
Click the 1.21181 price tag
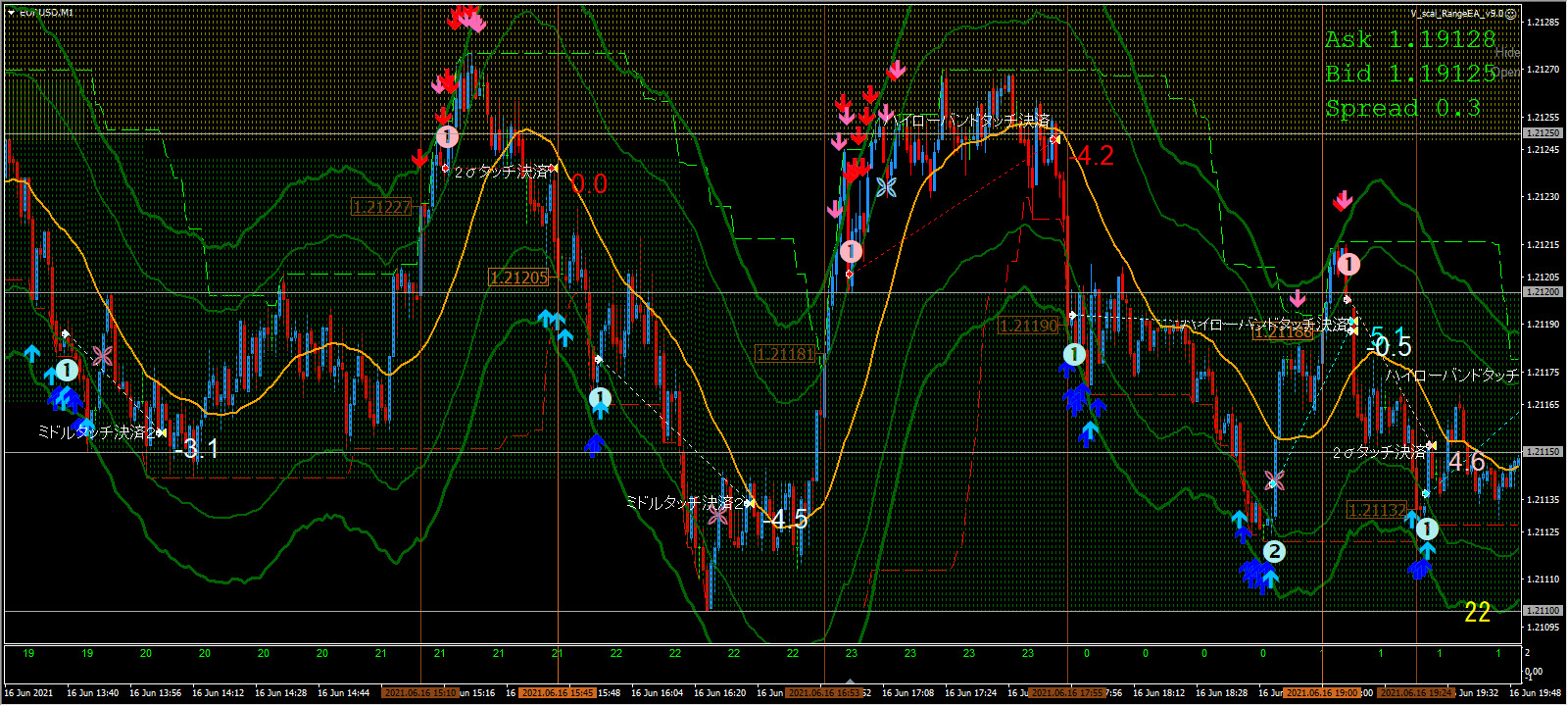(x=786, y=354)
